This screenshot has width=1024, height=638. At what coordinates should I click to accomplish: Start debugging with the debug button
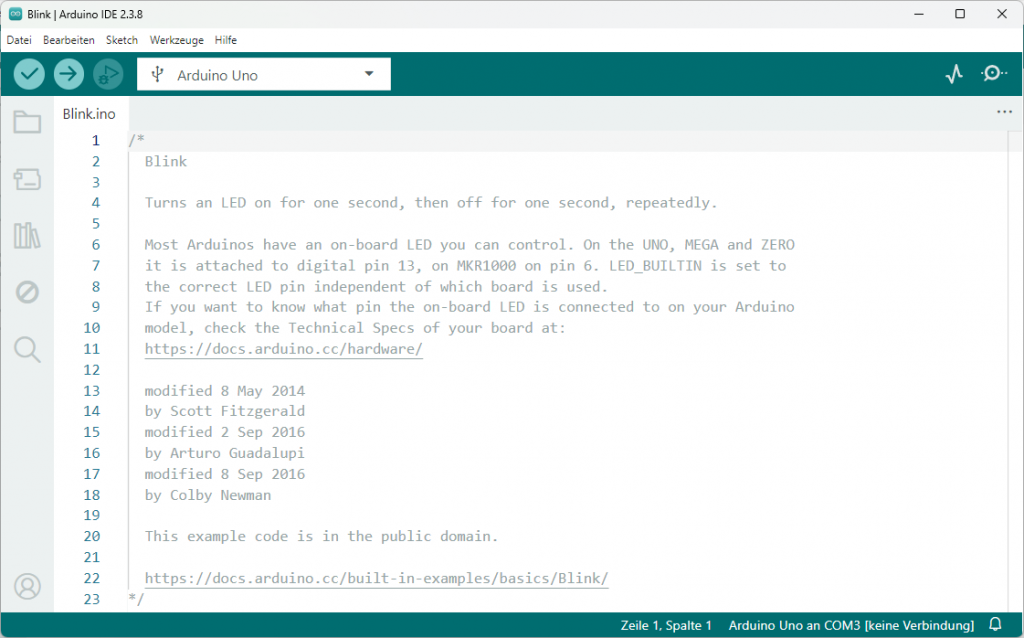pyautogui.click(x=107, y=74)
